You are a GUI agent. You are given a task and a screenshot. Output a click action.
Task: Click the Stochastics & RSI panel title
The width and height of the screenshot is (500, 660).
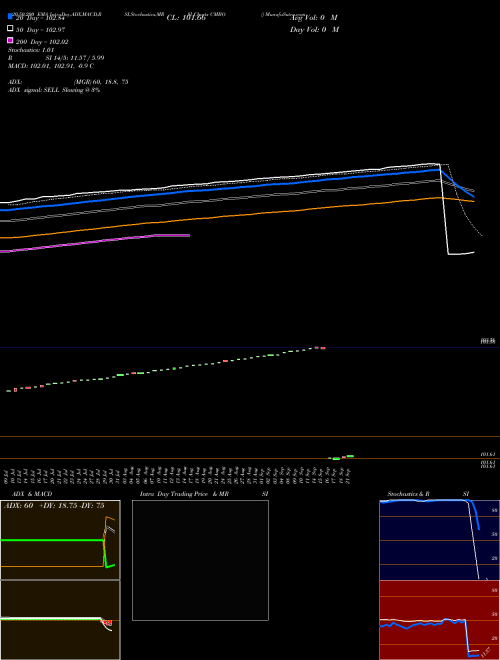pyautogui.click(x=428, y=494)
